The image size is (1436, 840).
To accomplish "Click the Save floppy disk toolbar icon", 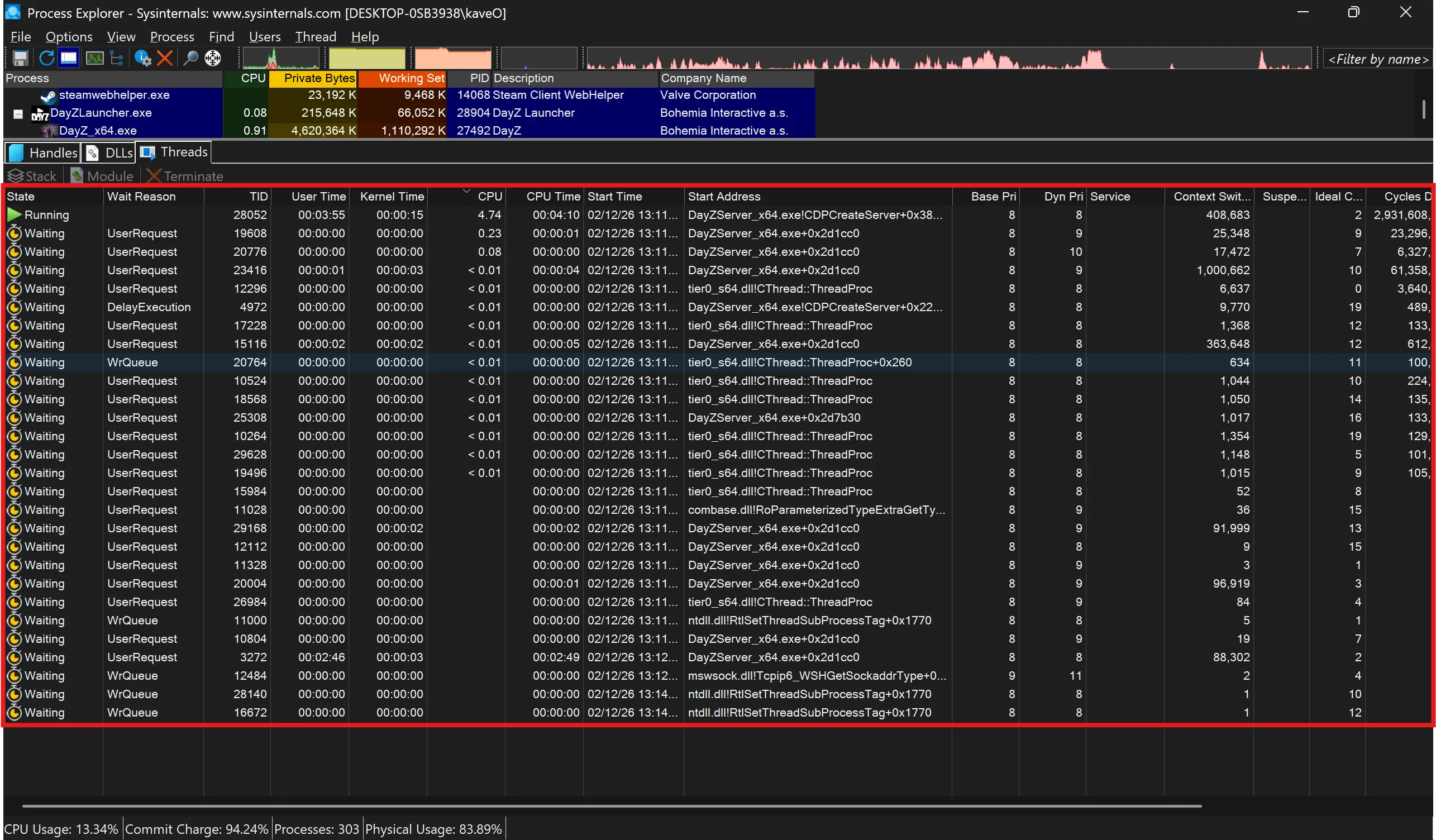I will click(21, 58).
